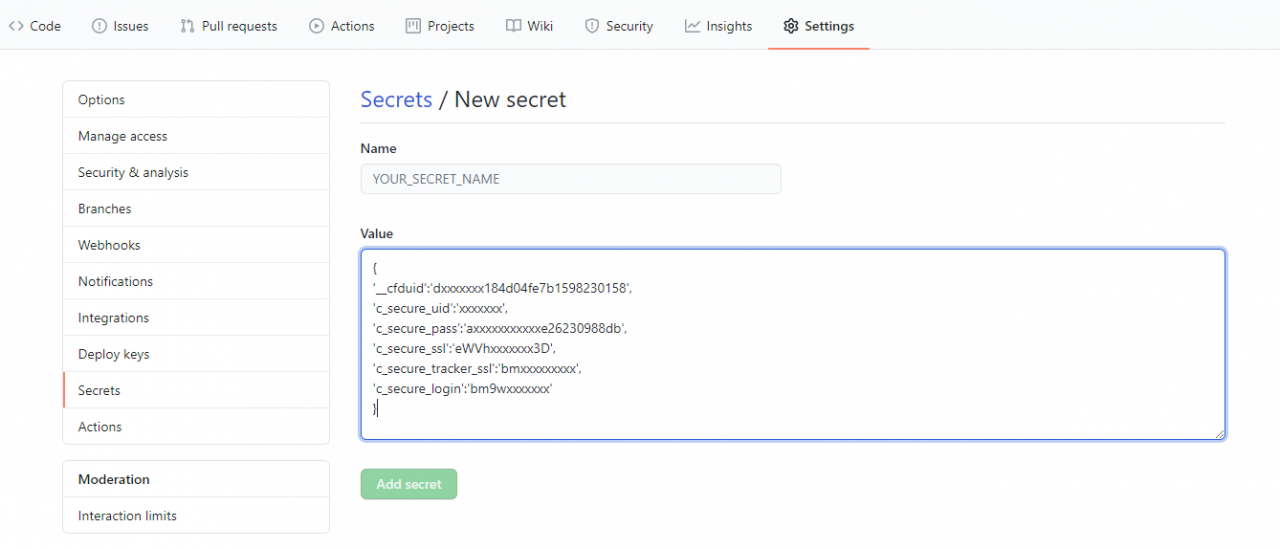Focus the YOUR_SECRET_NAME name field
The image size is (1280, 549).
(571, 179)
